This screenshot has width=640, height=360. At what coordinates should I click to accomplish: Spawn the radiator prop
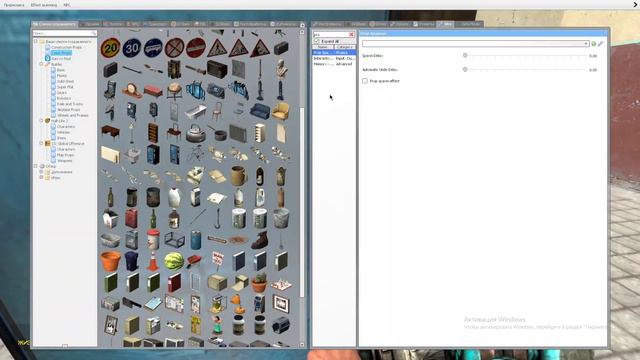pyautogui.click(x=238, y=133)
